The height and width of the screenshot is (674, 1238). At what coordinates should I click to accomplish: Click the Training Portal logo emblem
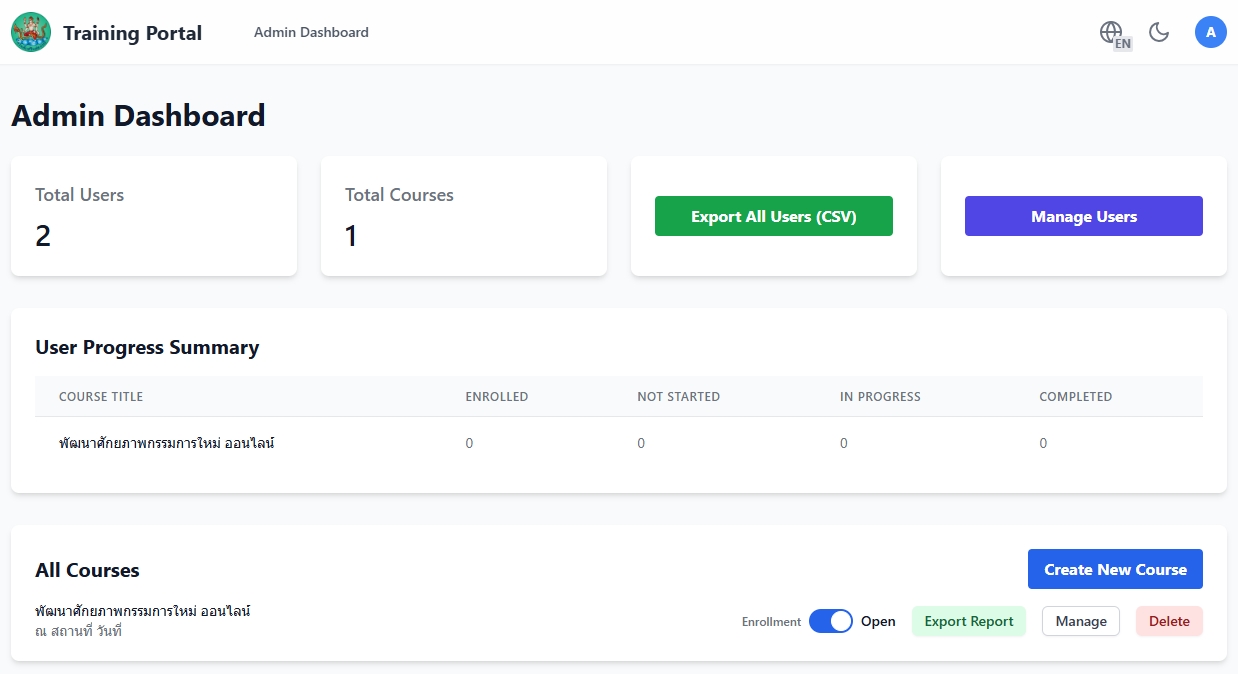[x=31, y=33]
